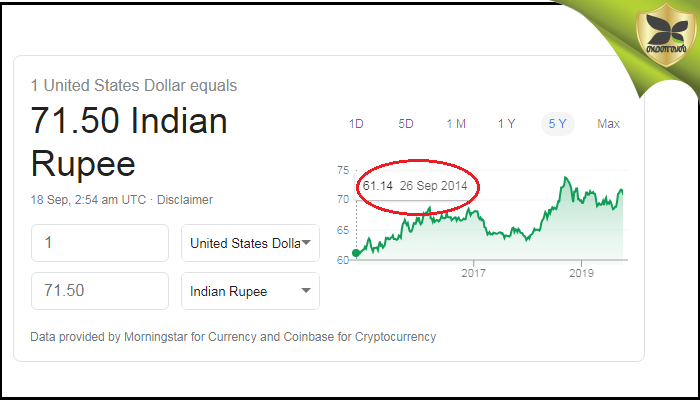Click the rupee amount field showing 71.50
700x400 pixels.
(x=100, y=291)
